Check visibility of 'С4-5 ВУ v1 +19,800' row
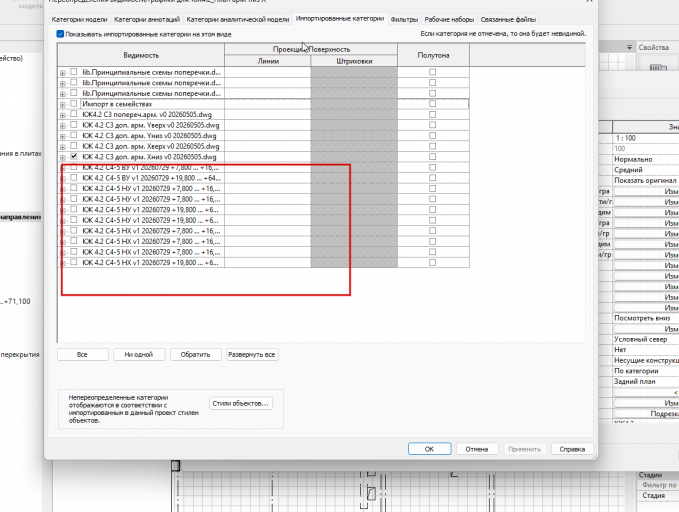Image resolution: width=679 pixels, height=512 pixels. (x=74, y=178)
